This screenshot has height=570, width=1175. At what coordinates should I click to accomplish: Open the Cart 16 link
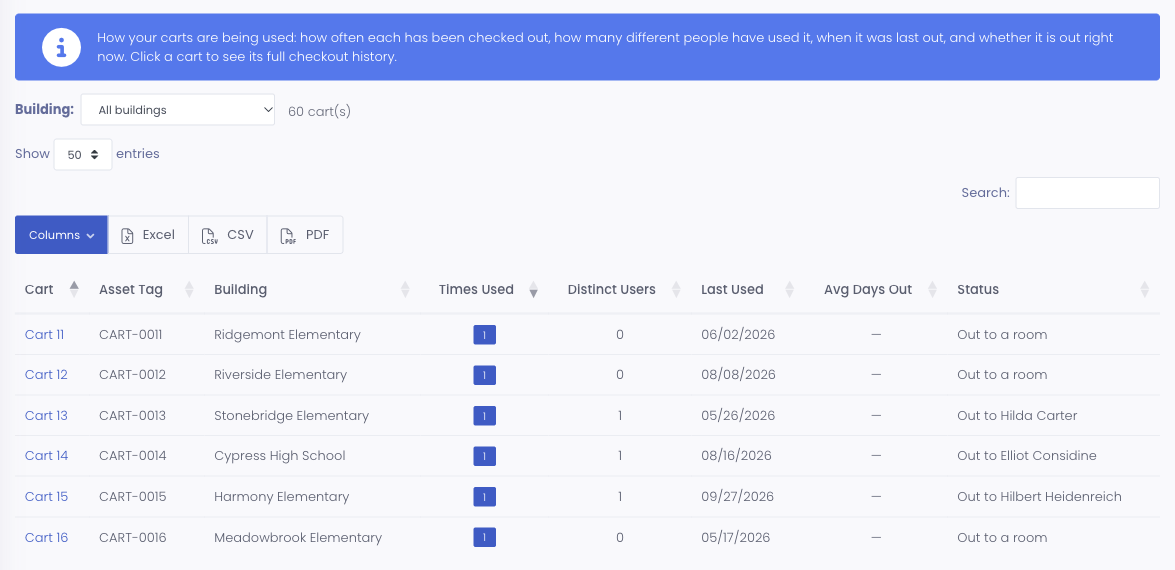(46, 538)
